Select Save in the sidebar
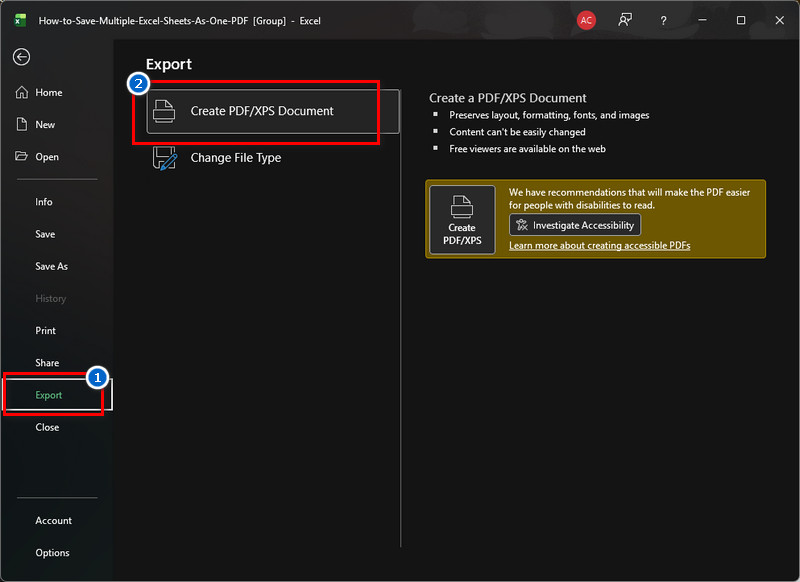Screen dimensions: 800x582 point(45,234)
